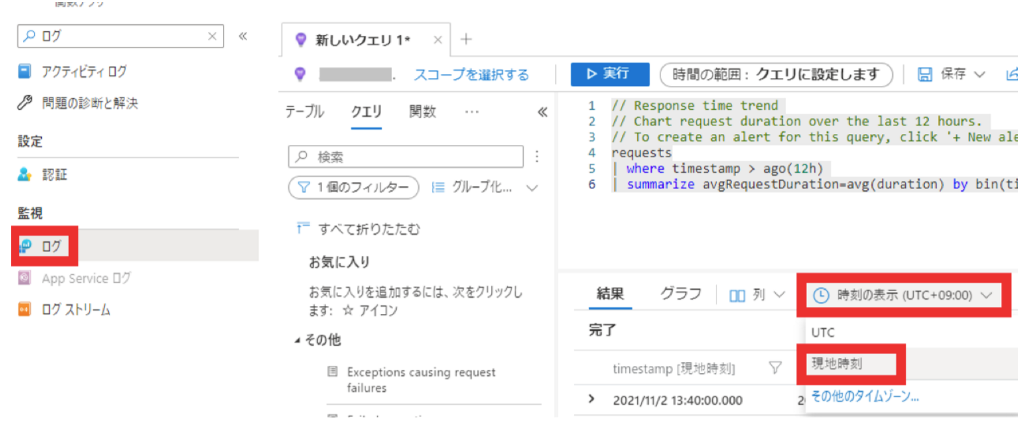This screenshot has height=425, width=1035.
Task: Switch to 関数 tab
Action: click(x=422, y=112)
